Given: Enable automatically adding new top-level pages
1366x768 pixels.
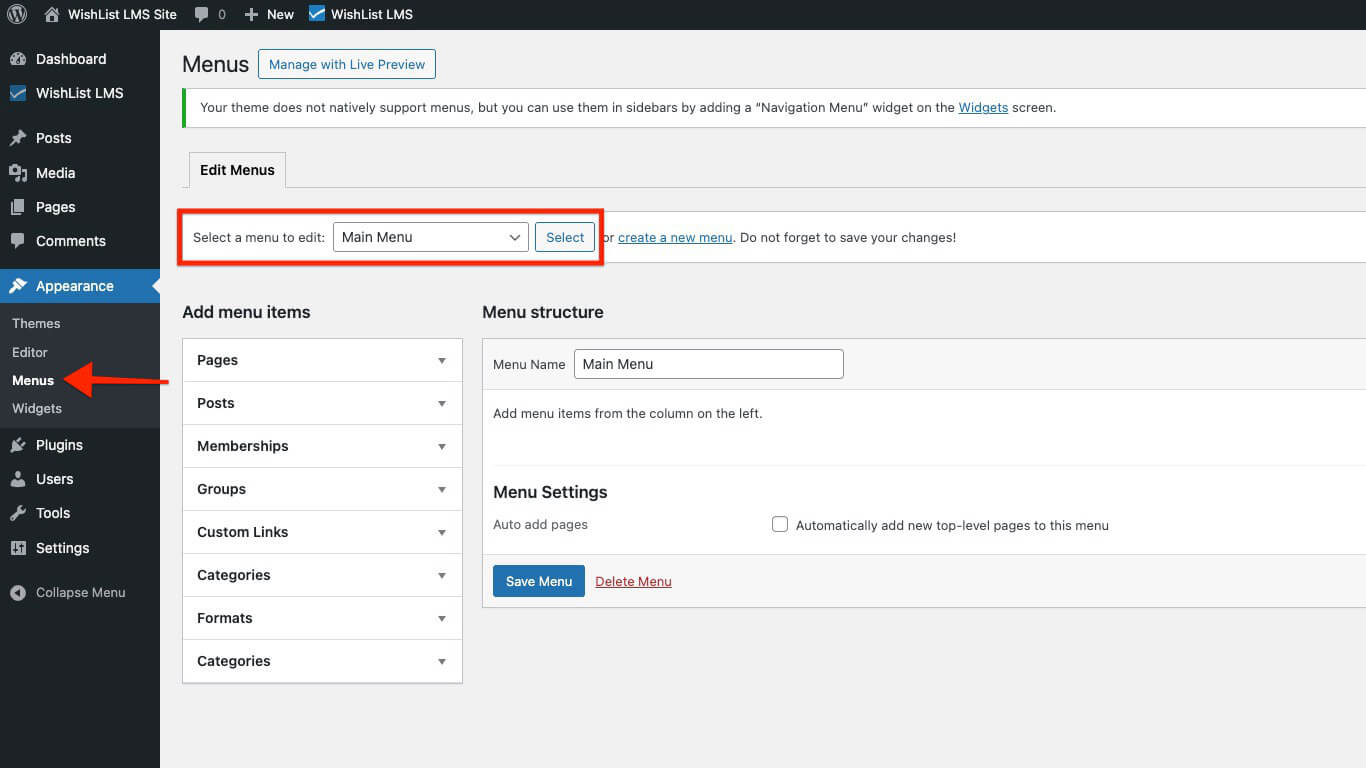Looking at the screenshot, I should [x=780, y=524].
